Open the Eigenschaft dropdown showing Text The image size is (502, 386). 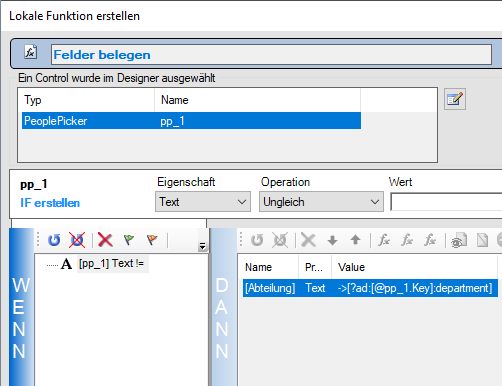(203, 202)
